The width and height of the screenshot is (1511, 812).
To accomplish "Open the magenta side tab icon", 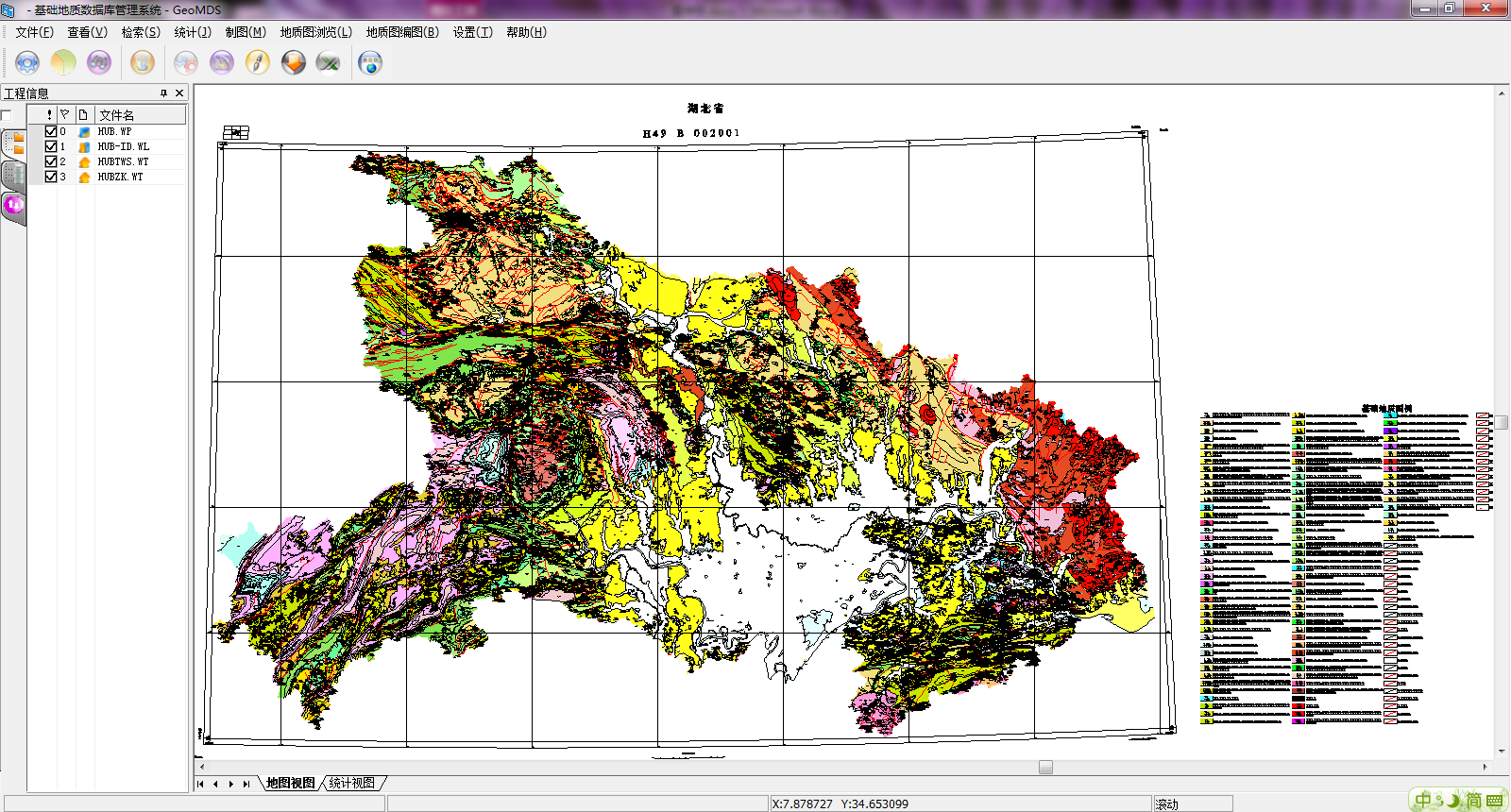I will (x=14, y=206).
